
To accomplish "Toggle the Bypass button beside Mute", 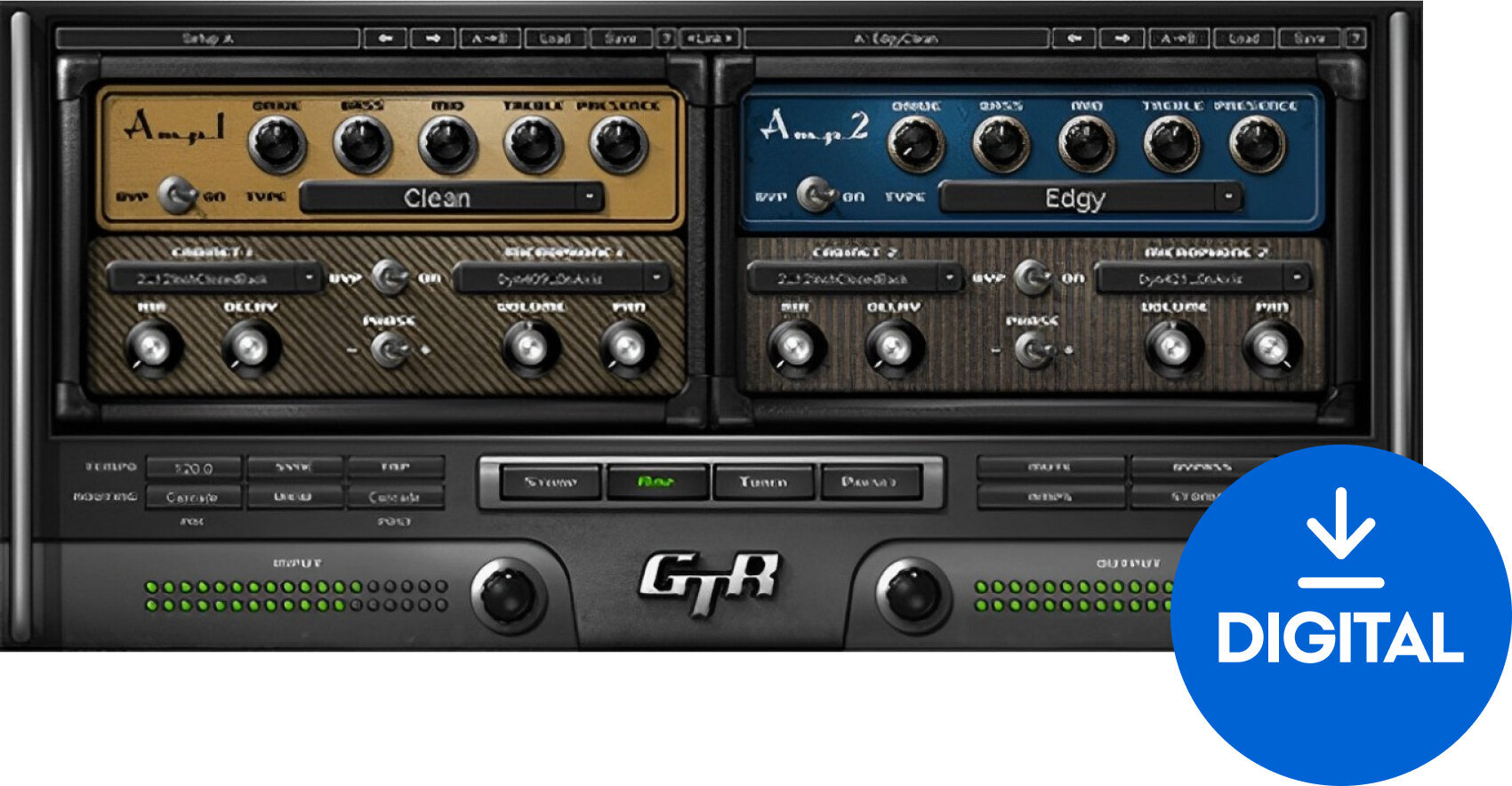I will [x=1202, y=468].
